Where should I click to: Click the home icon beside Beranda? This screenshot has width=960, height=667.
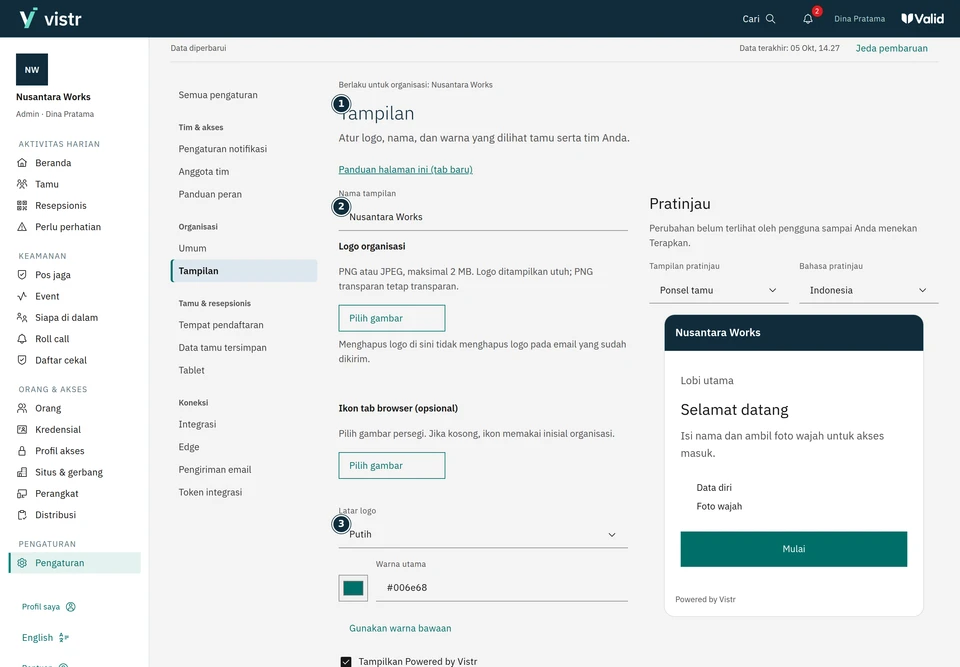[x=22, y=163]
